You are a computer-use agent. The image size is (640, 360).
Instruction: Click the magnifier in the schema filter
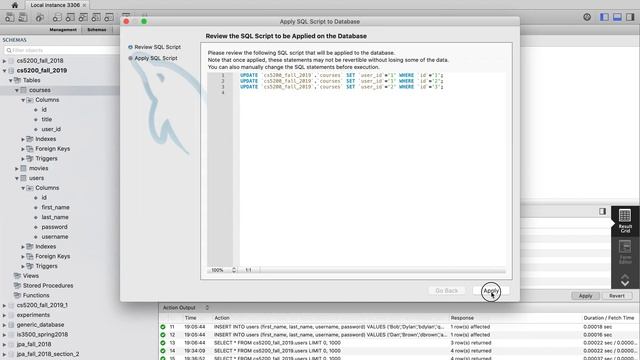point(9,50)
